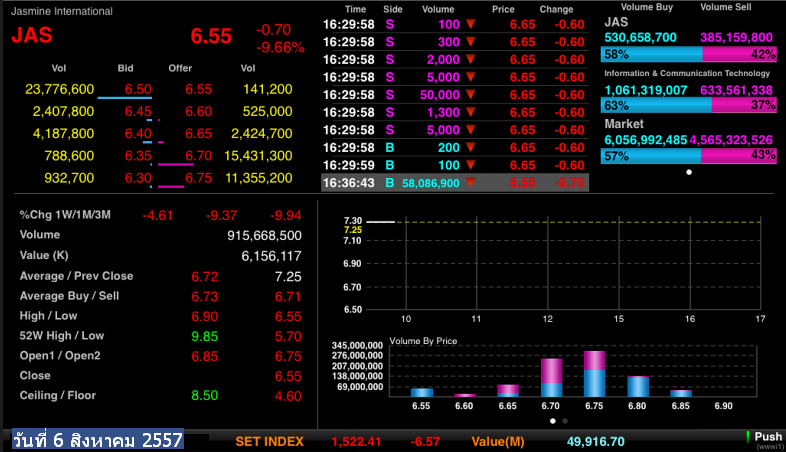Screen dimensions: 786x452
Task: Click the offer volume 141,200
Action: (268, 89)
